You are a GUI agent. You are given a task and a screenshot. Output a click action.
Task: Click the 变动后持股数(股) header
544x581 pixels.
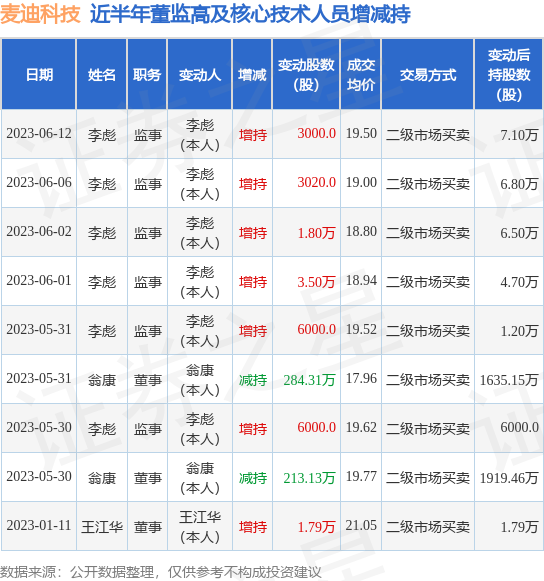[509, 75]
